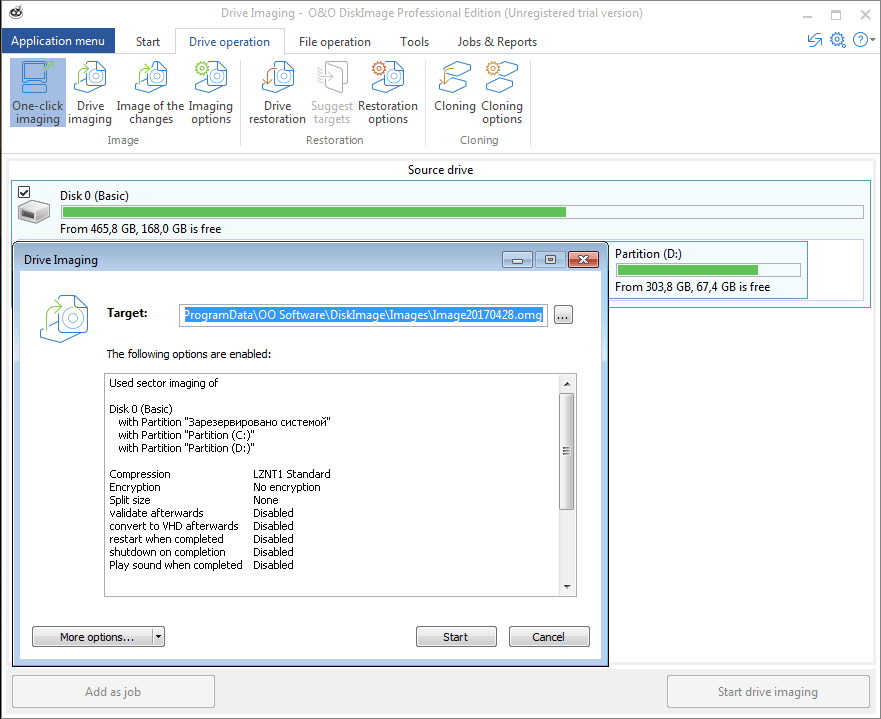
Task: Click the 'convert to VHD afterwards' row
Action: pyautogui.click(x=201, y=526)
